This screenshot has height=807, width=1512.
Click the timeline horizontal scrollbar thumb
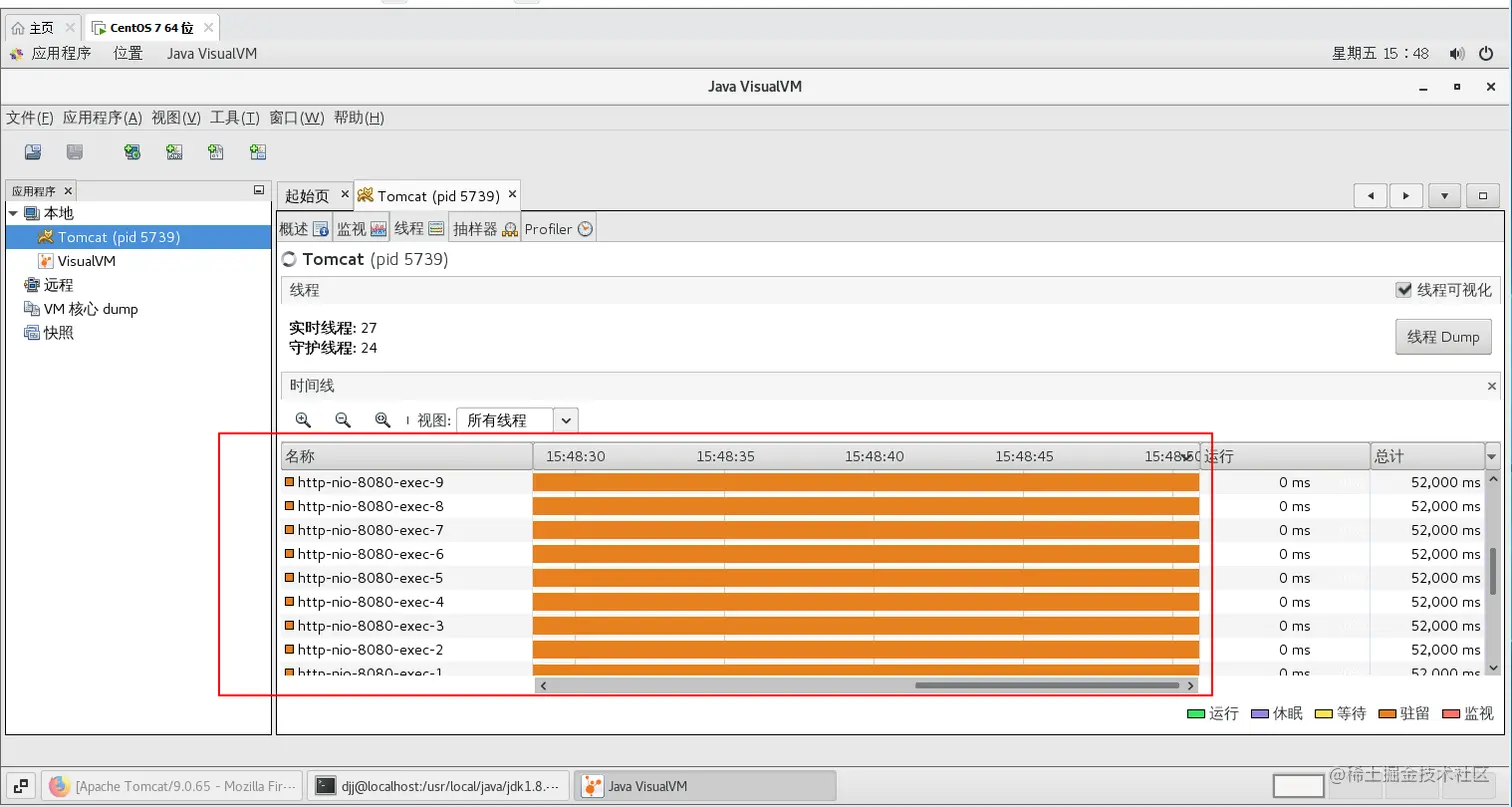click(1047, 686)
